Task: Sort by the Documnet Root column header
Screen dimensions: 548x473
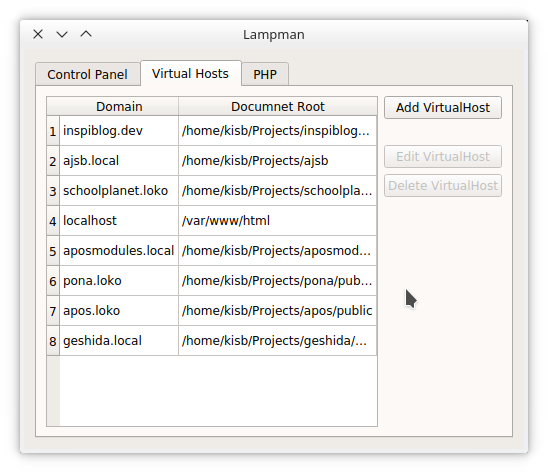Action: pyautogui.click(x=278, y=106)
